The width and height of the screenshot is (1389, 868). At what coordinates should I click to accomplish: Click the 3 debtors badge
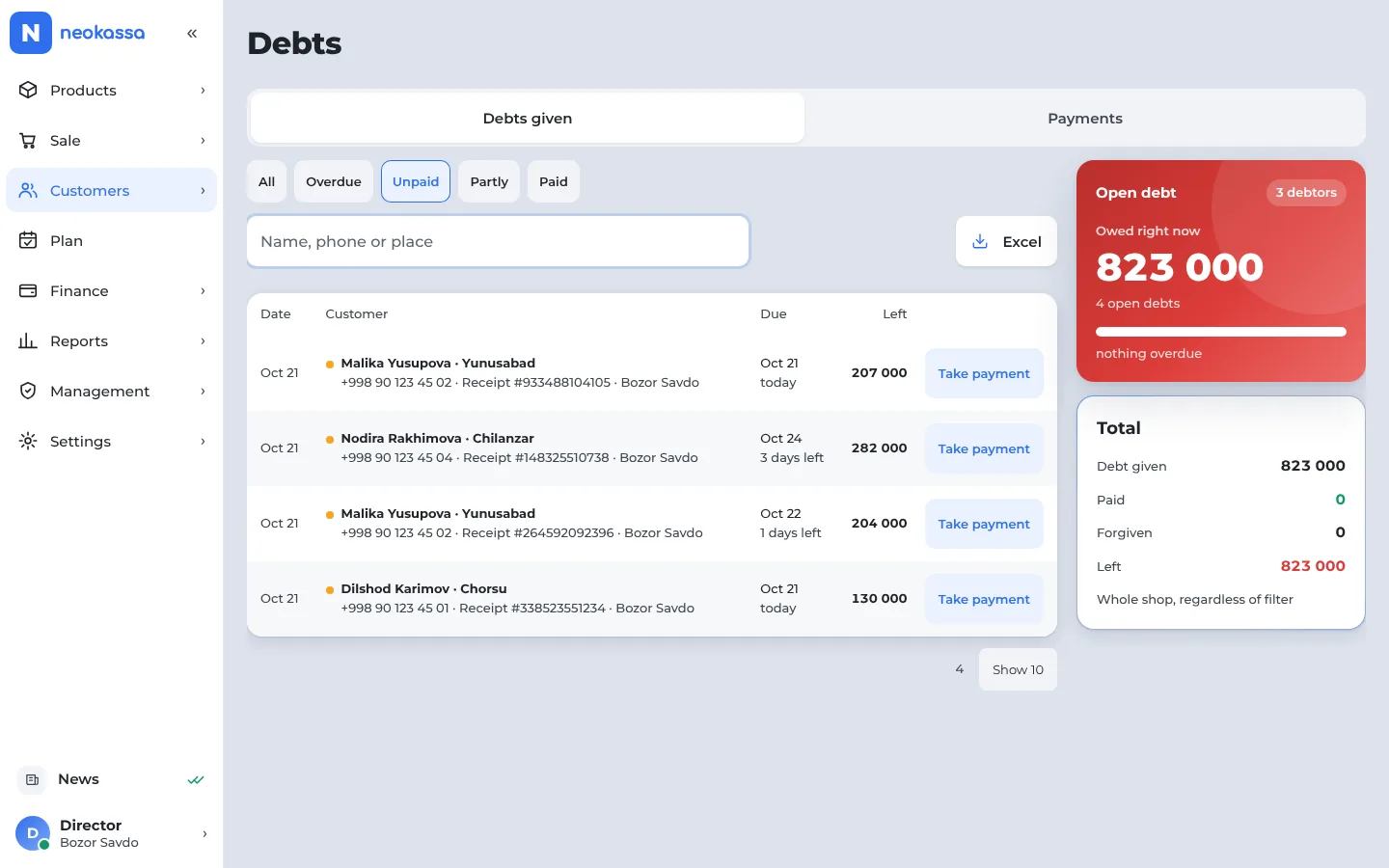[x=1306, y=193]
